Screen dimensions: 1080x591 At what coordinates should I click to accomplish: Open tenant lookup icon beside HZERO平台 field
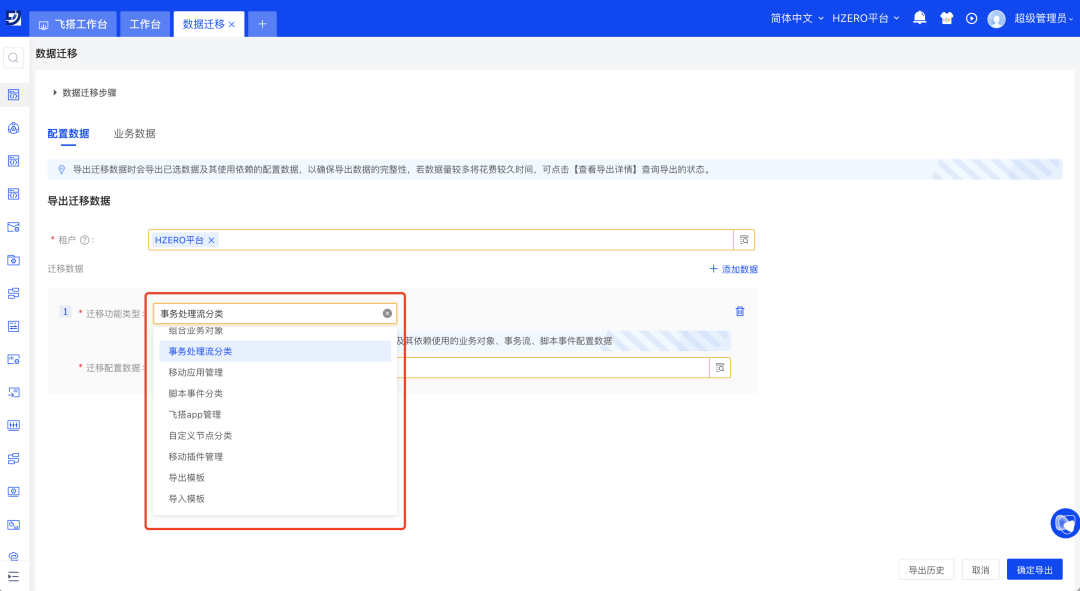743,240
